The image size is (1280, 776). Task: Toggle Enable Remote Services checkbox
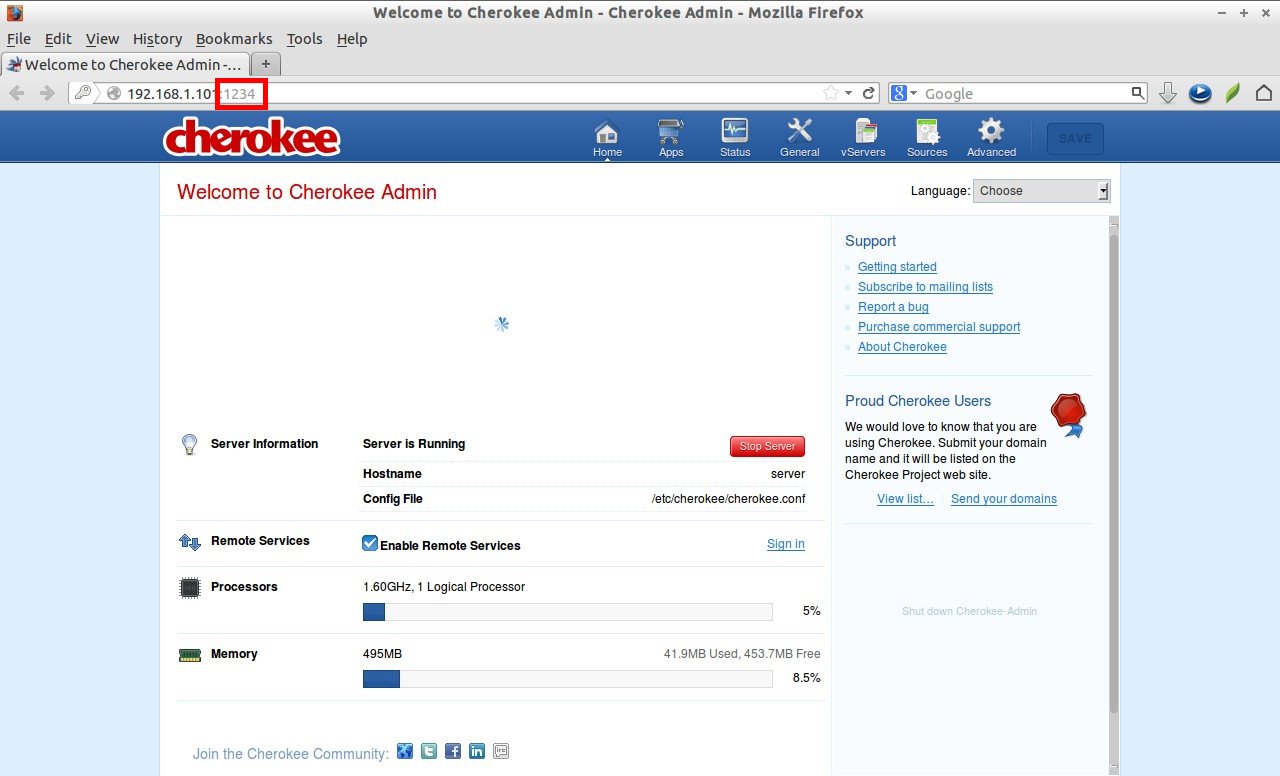click(370, 543)
